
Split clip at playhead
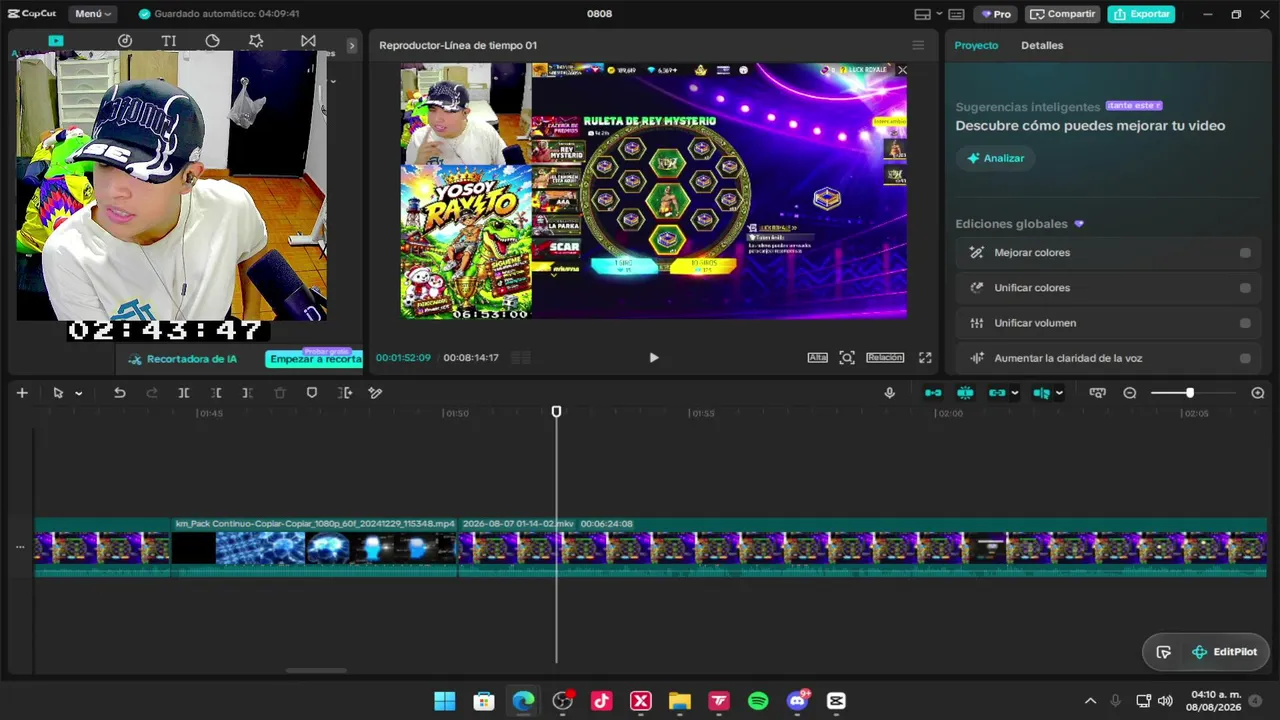pyautogui.click(x=184, y=393)
